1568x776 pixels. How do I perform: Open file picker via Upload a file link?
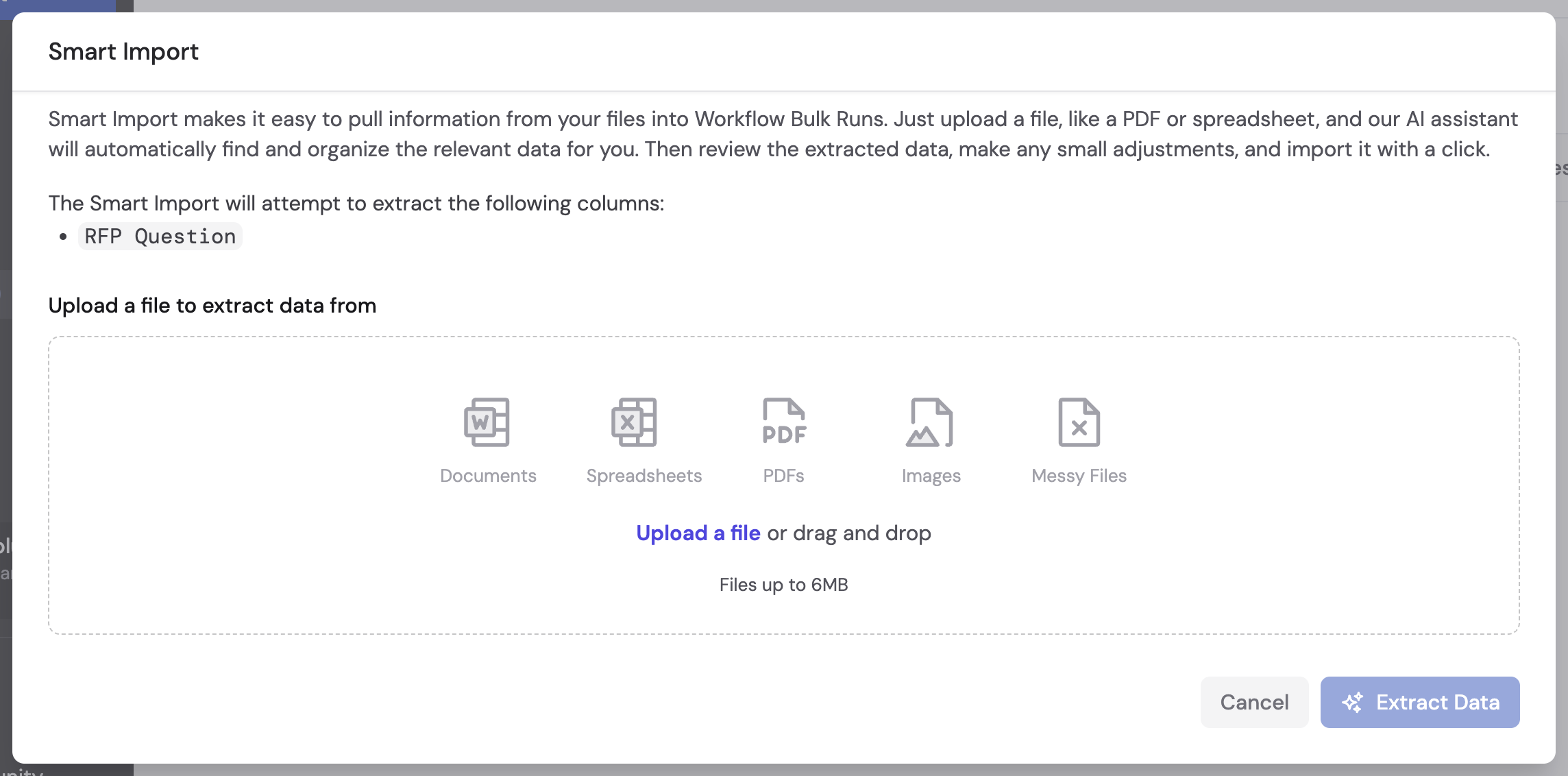click(x=698, y=533)
